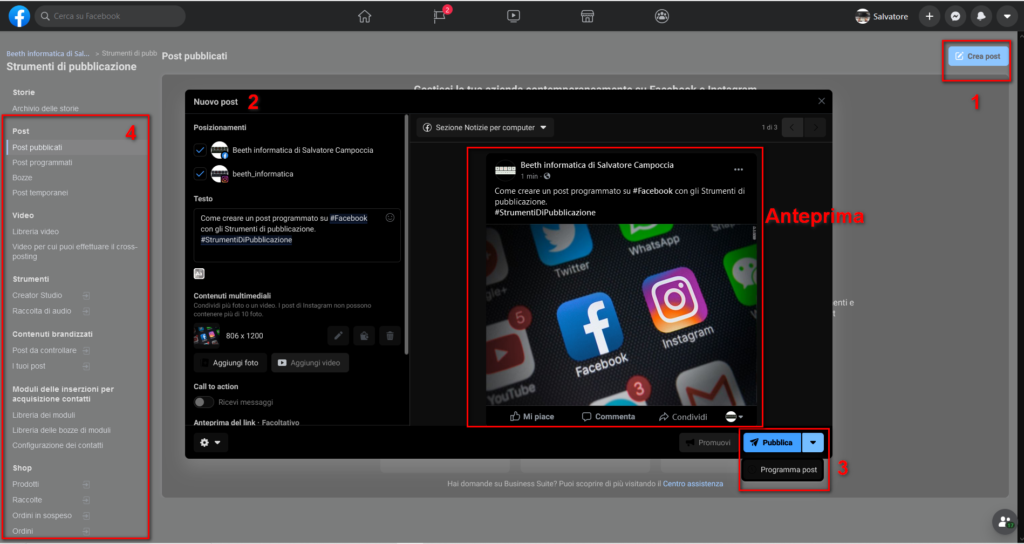Open the arrow dropdown next to Pubblica
The height and width of the screenshot is (544, 1024).
pyautogui.click(x=813, y=443)
